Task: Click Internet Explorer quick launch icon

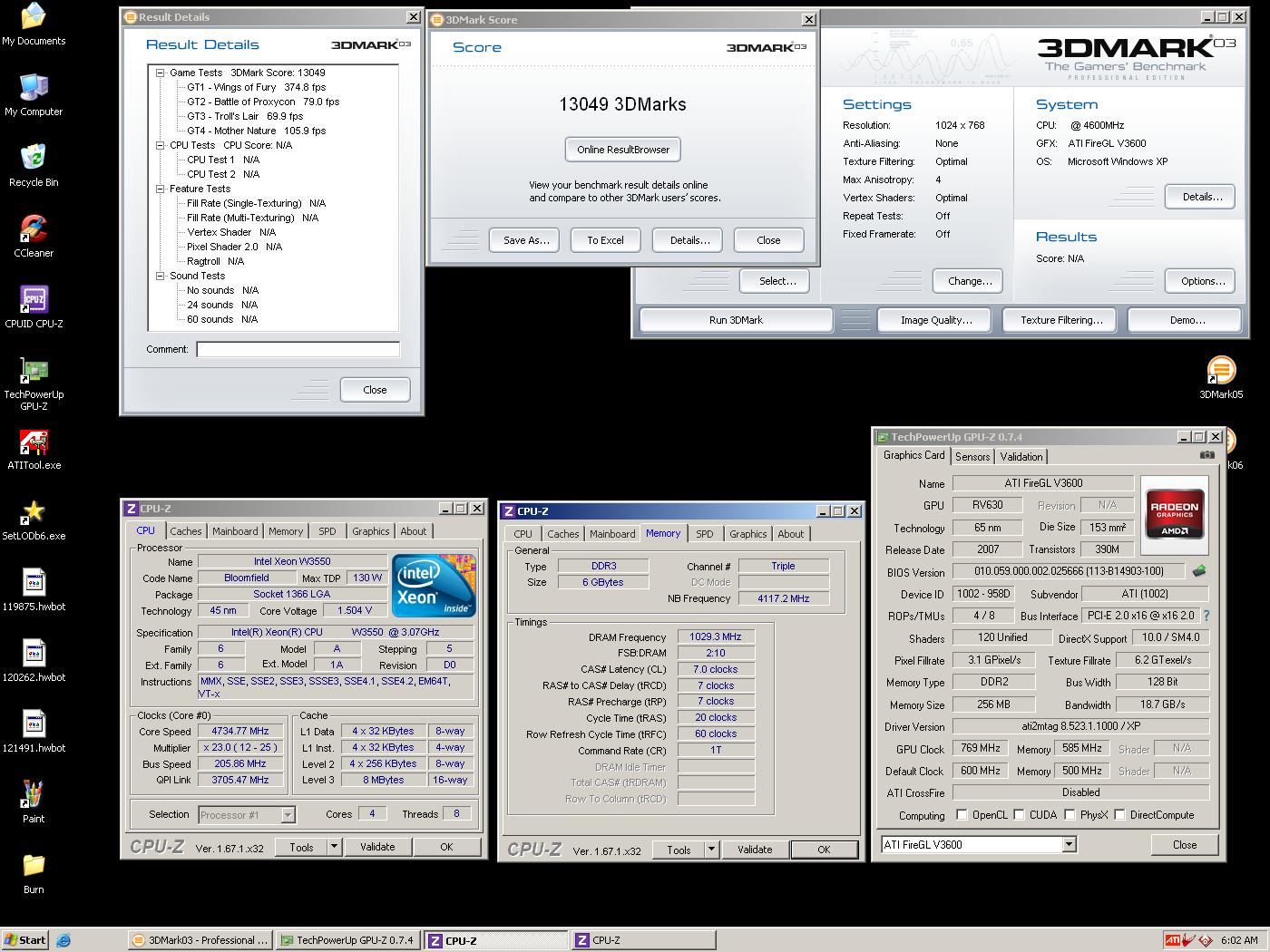Action: pos(63,940)
